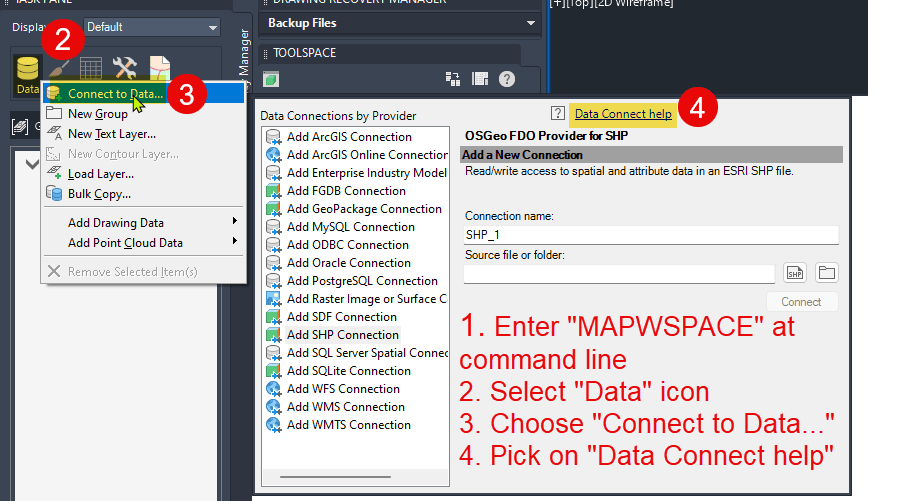Image resolution: width=899 pixels, height=501 pixels.
Task: Select Add GeoPackage Connection provider
Action: click(x=365, y=209)
